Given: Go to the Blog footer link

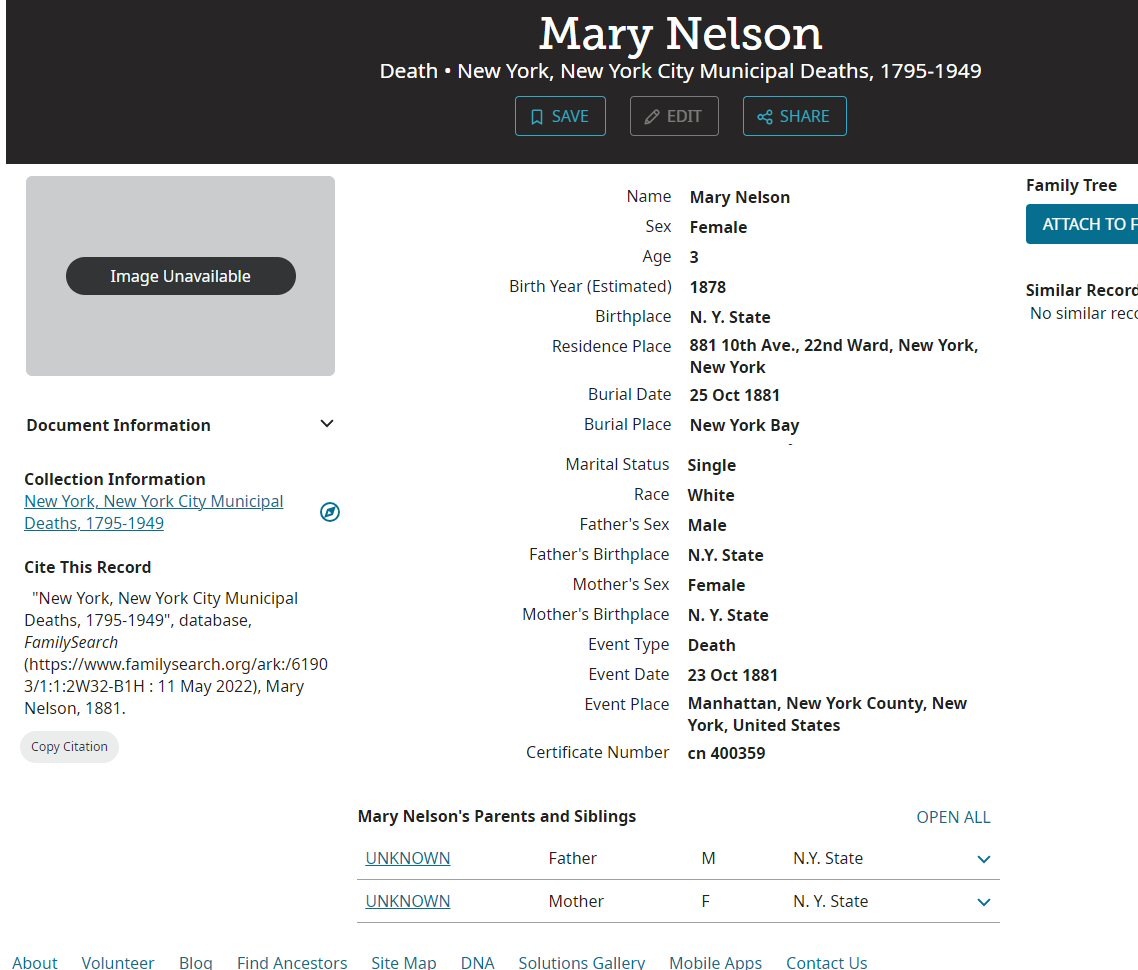Looking at the screenshot, I should coord(196,962).
